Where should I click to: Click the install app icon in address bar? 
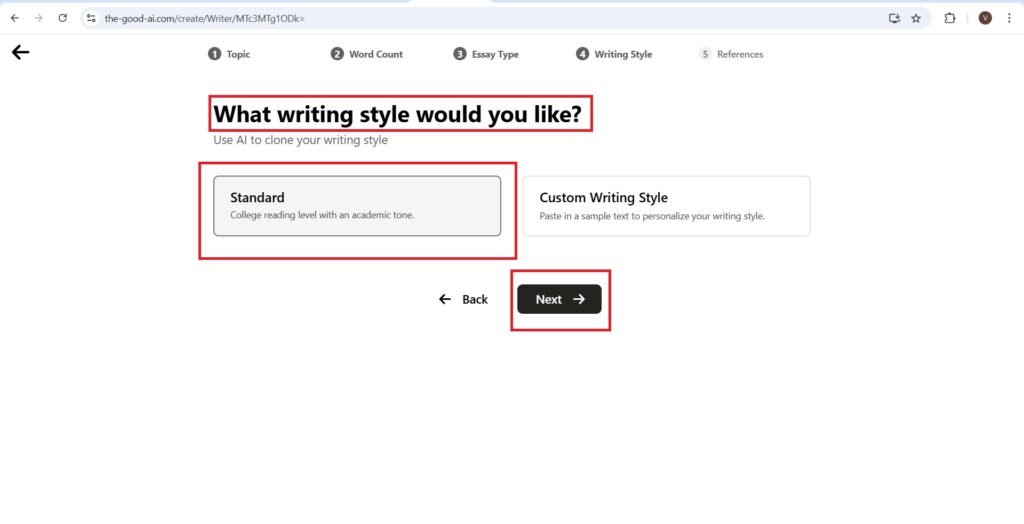coord(894,18)
